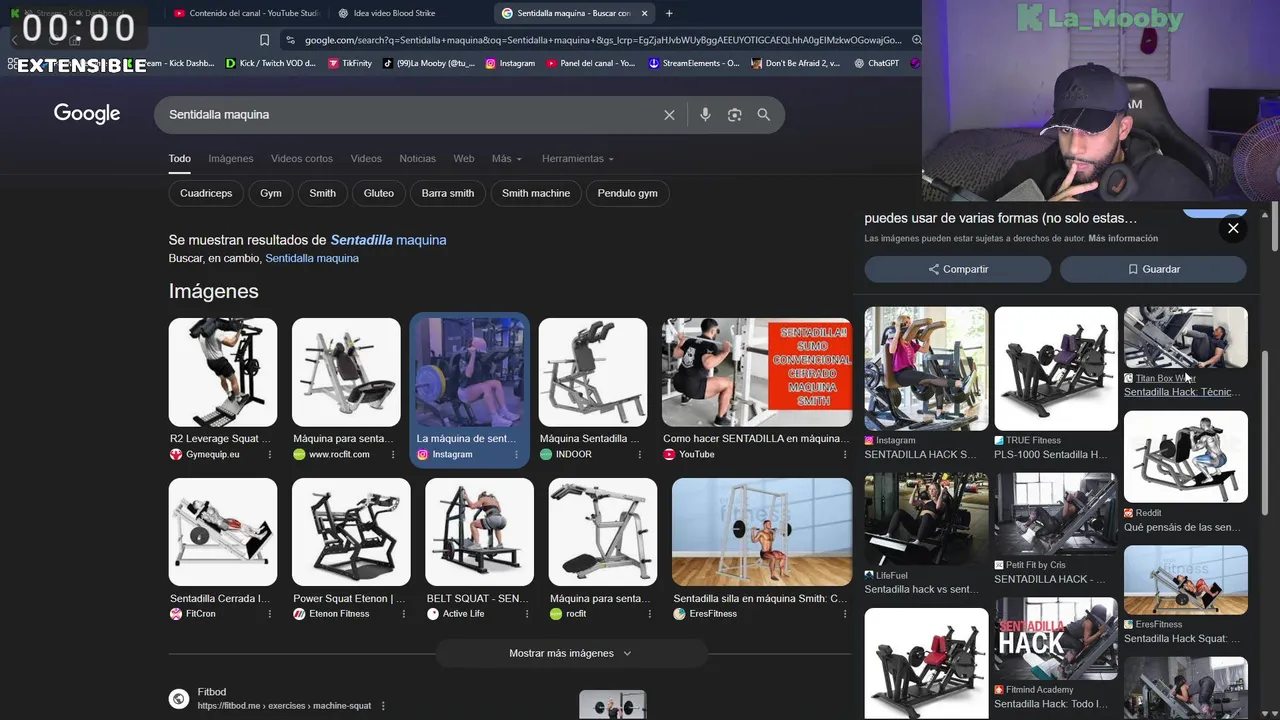The image size is (1280, 720).
Task: Open options for the Fitbod result
Action: coord(383,706)
